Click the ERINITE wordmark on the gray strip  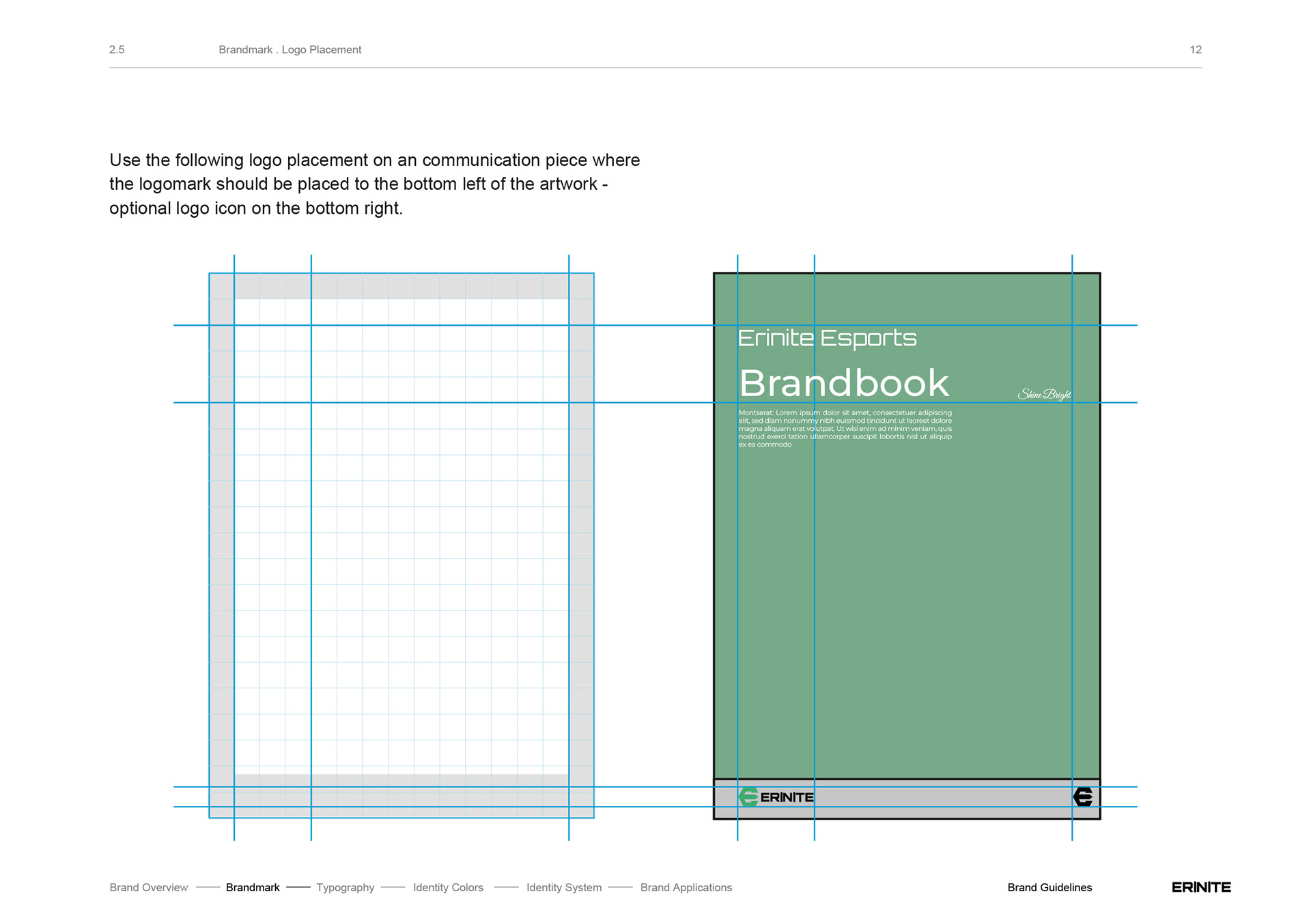click(787, 798)
